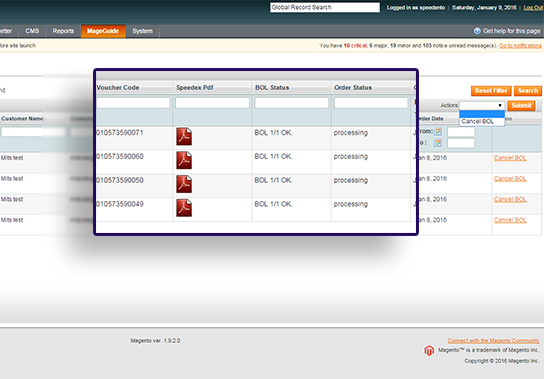544x379 pixels.
Task: Focus the Global Record Search field
Action: (x=325, y=7)
